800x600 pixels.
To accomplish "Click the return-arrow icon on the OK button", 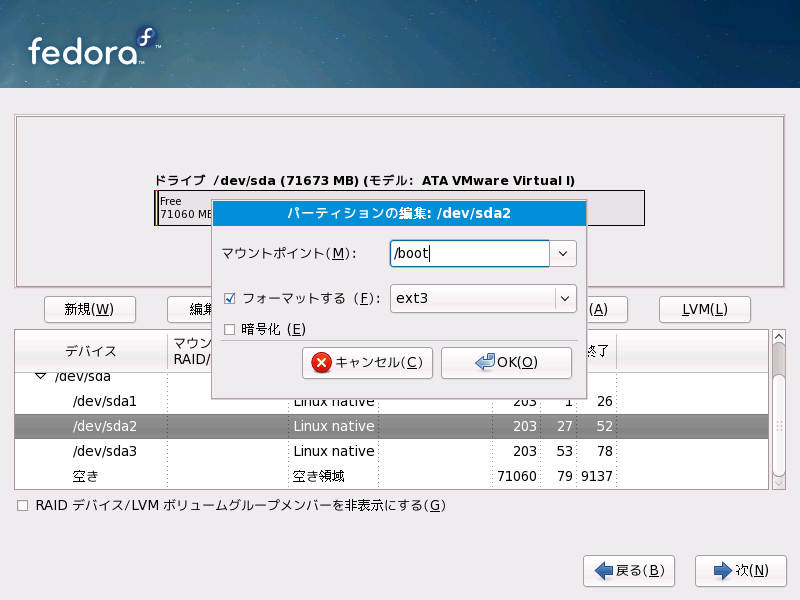I will [x=485, y=362].
